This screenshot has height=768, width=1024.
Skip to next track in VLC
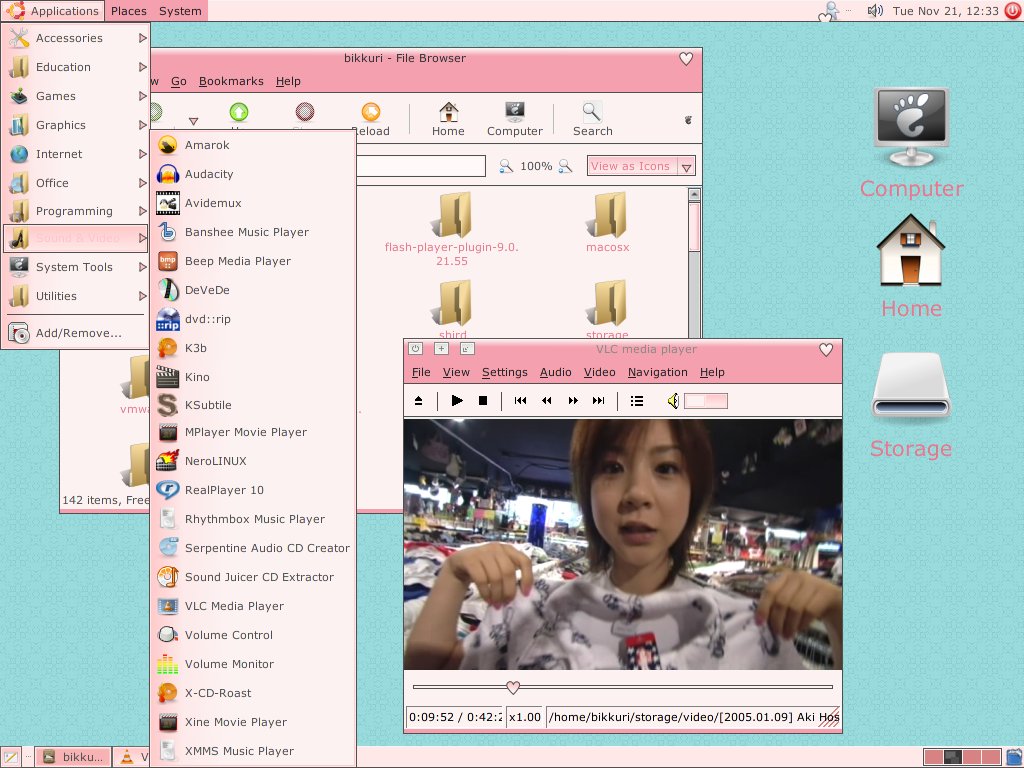click(x=599, y=400)
